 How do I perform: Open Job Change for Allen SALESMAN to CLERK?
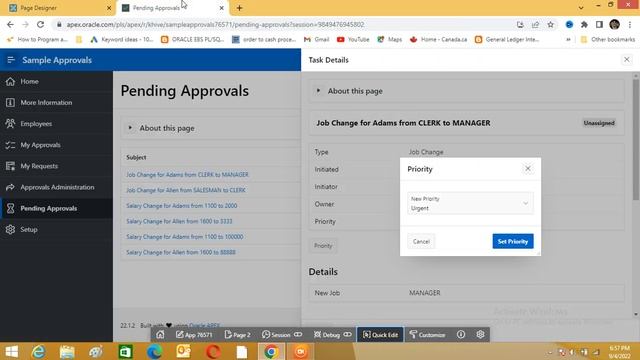point(186,190)
